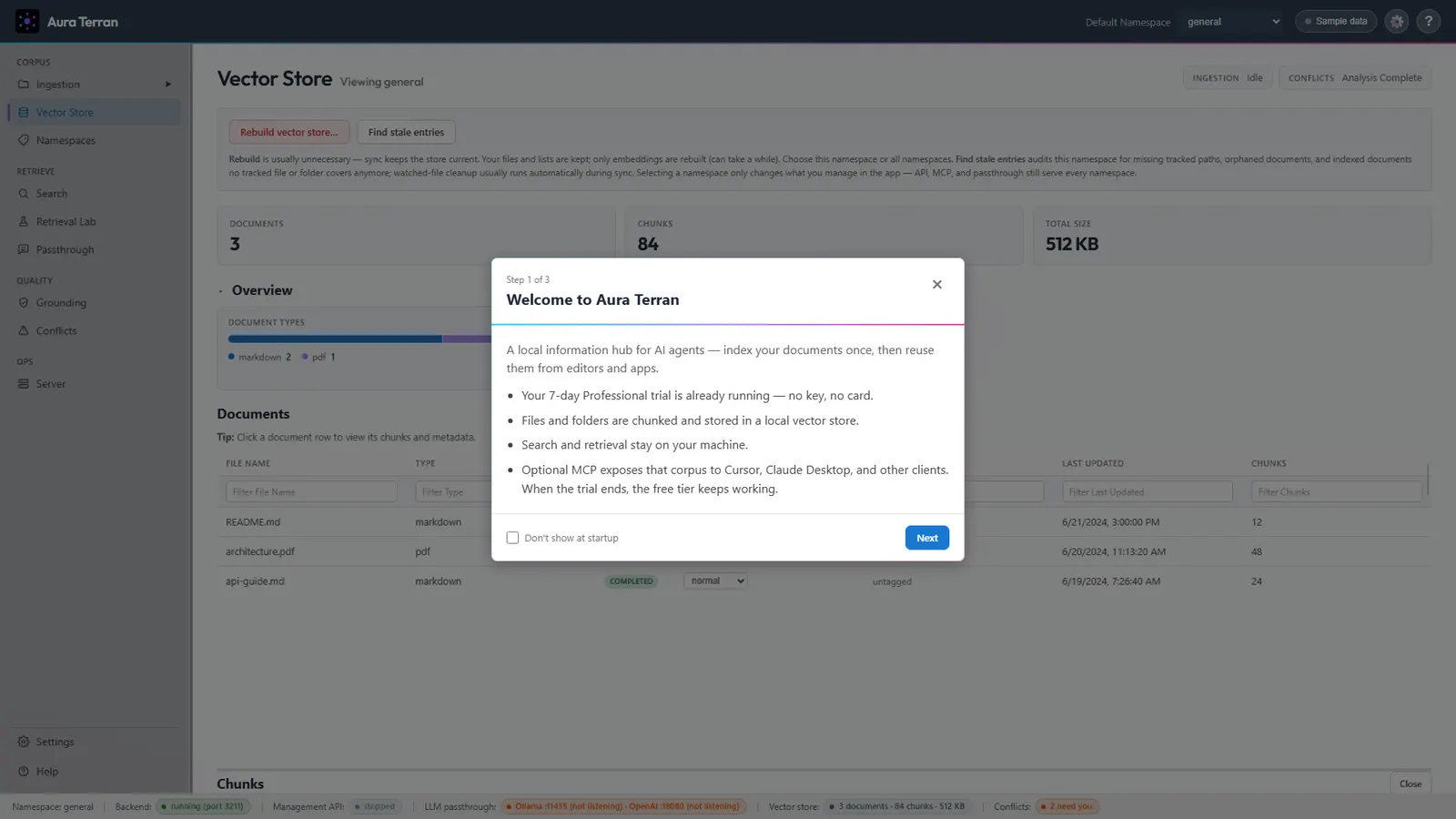This screenshot has width=1456, height=819.
Task: Open the Passthrough page
Action: (x=95, y=249)
